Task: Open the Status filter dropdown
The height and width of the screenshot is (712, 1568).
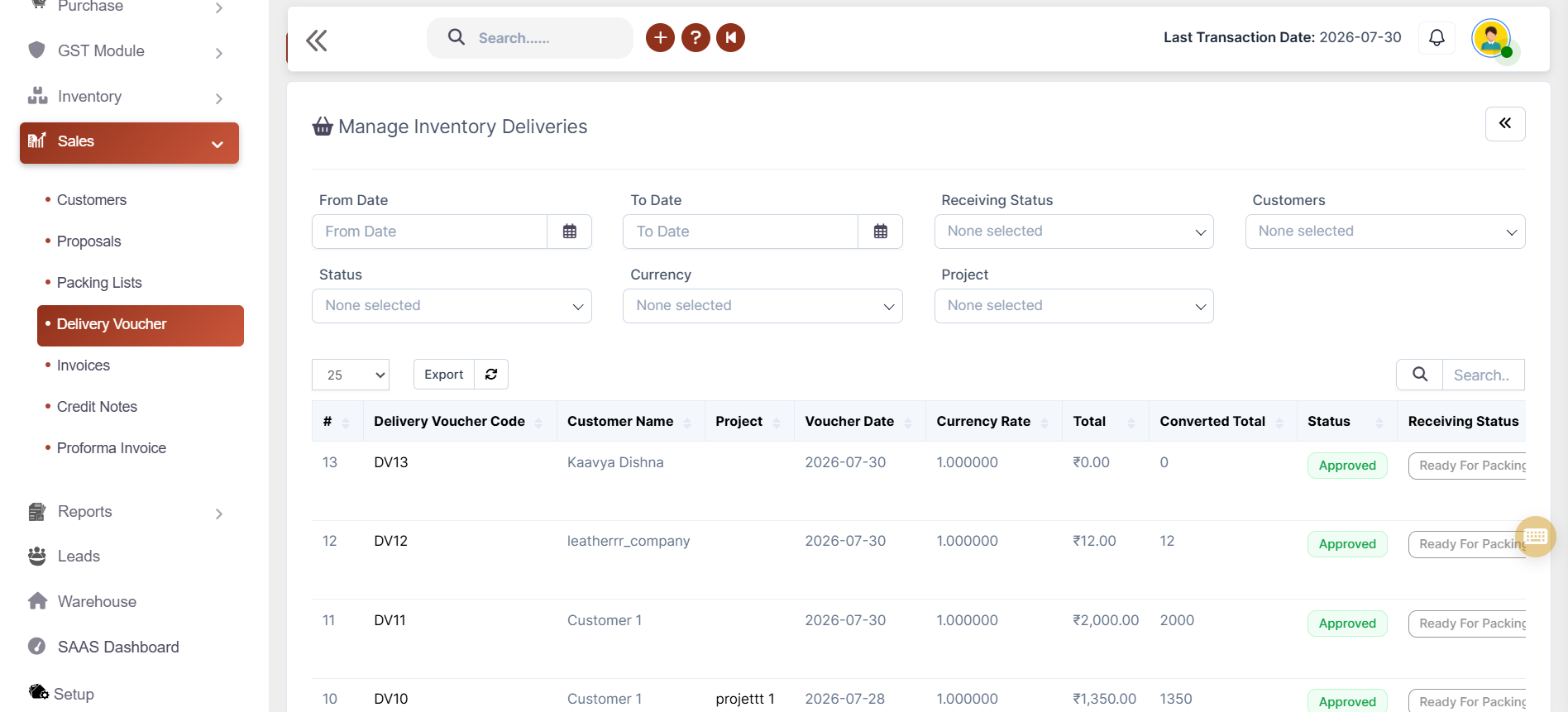Action: click(452, 306)
